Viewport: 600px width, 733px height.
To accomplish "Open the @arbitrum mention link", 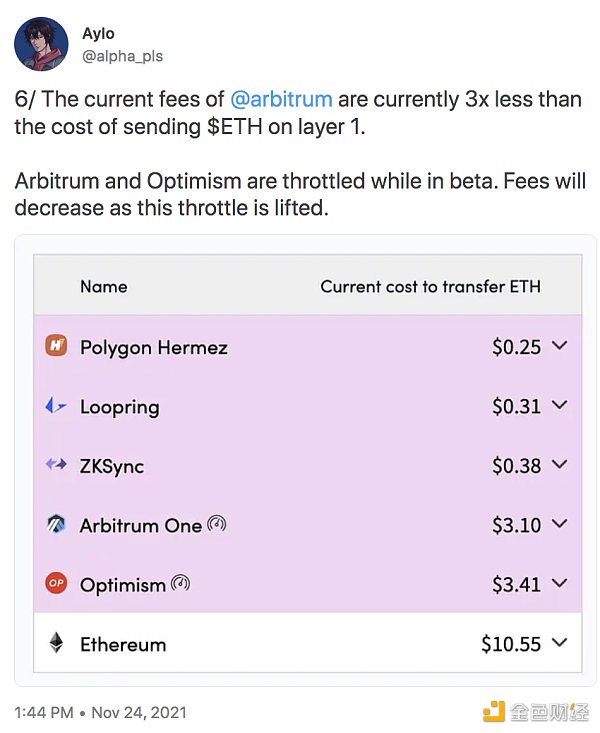I will click(283, 100).
